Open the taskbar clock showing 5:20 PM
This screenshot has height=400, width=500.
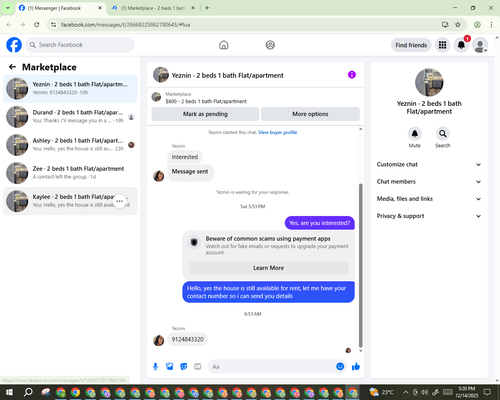(467, 392)
